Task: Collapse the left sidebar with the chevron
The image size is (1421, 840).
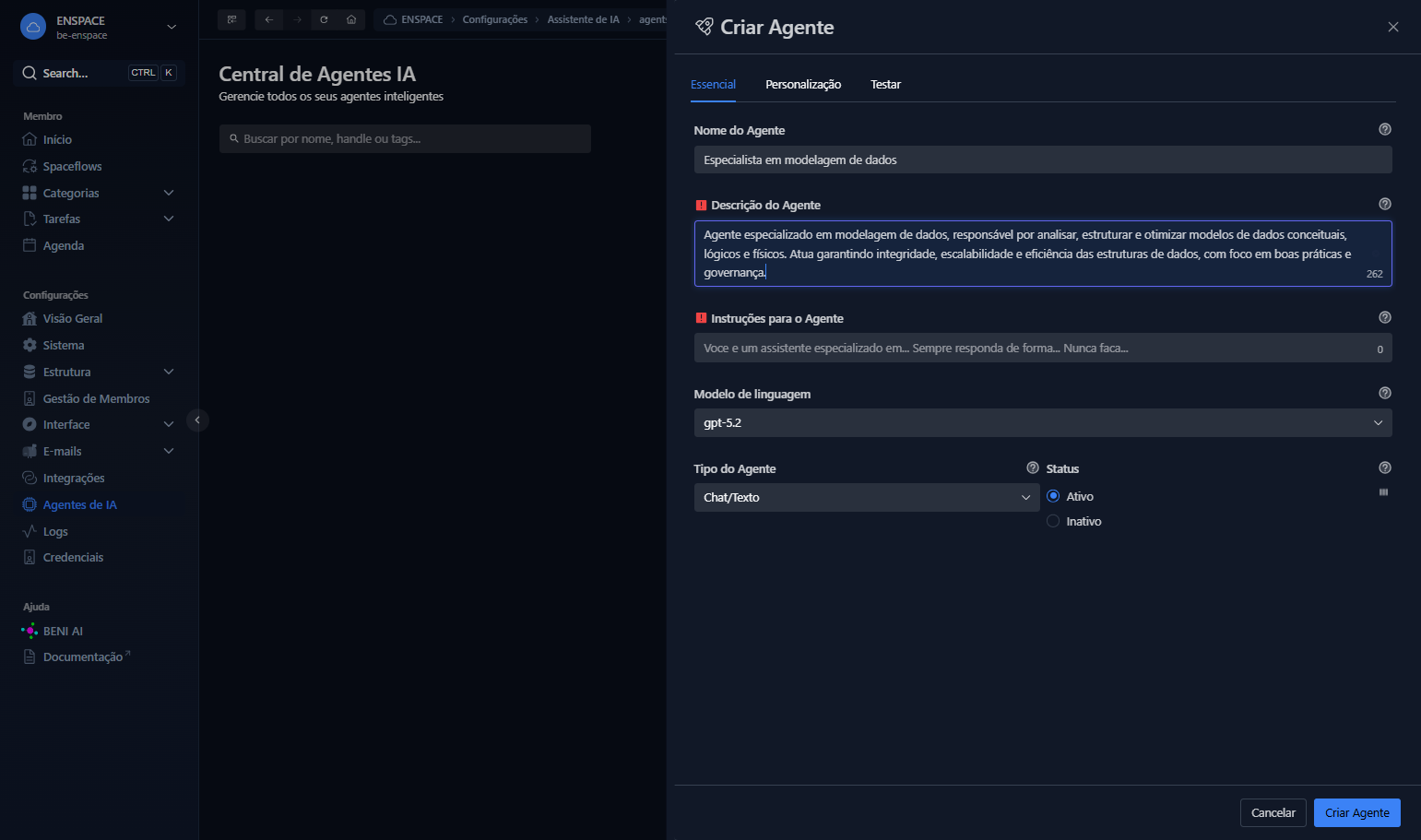Action: click(x=197, y=420)
